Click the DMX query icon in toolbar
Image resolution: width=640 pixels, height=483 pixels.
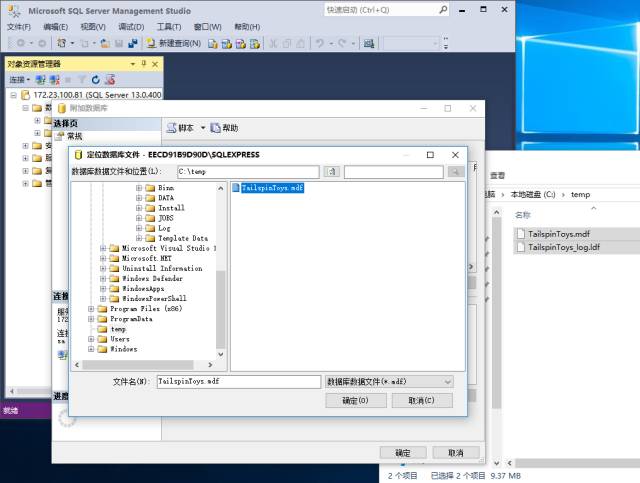[x=241, y=44]
